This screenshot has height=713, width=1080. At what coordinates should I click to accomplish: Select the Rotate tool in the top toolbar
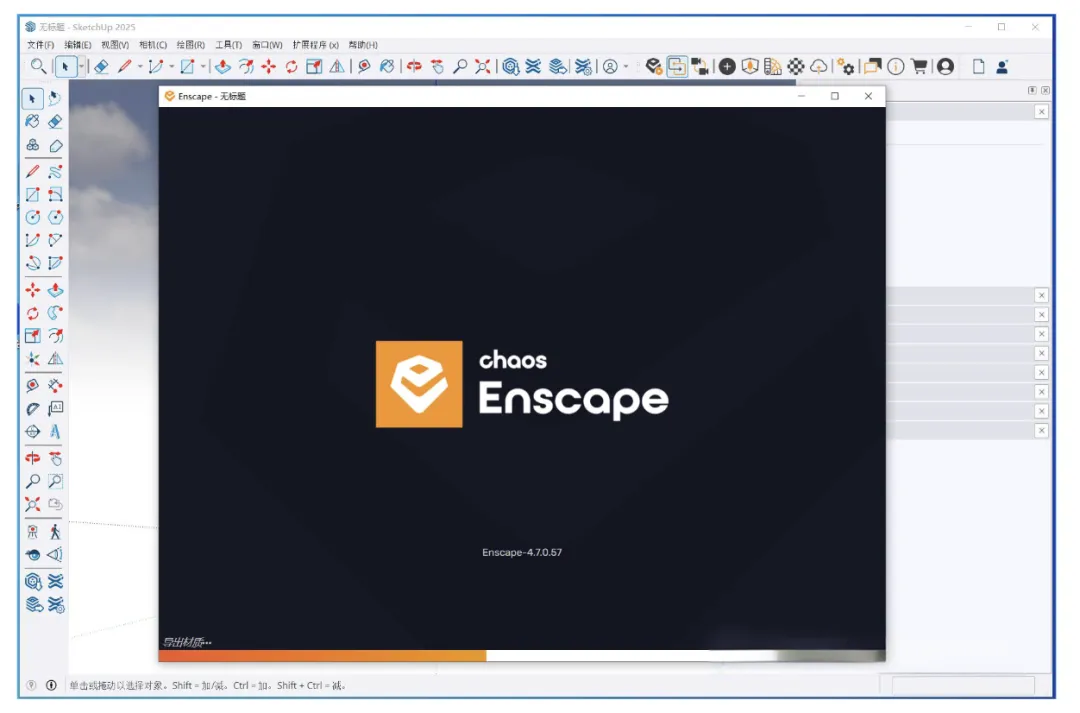point(291,66)
